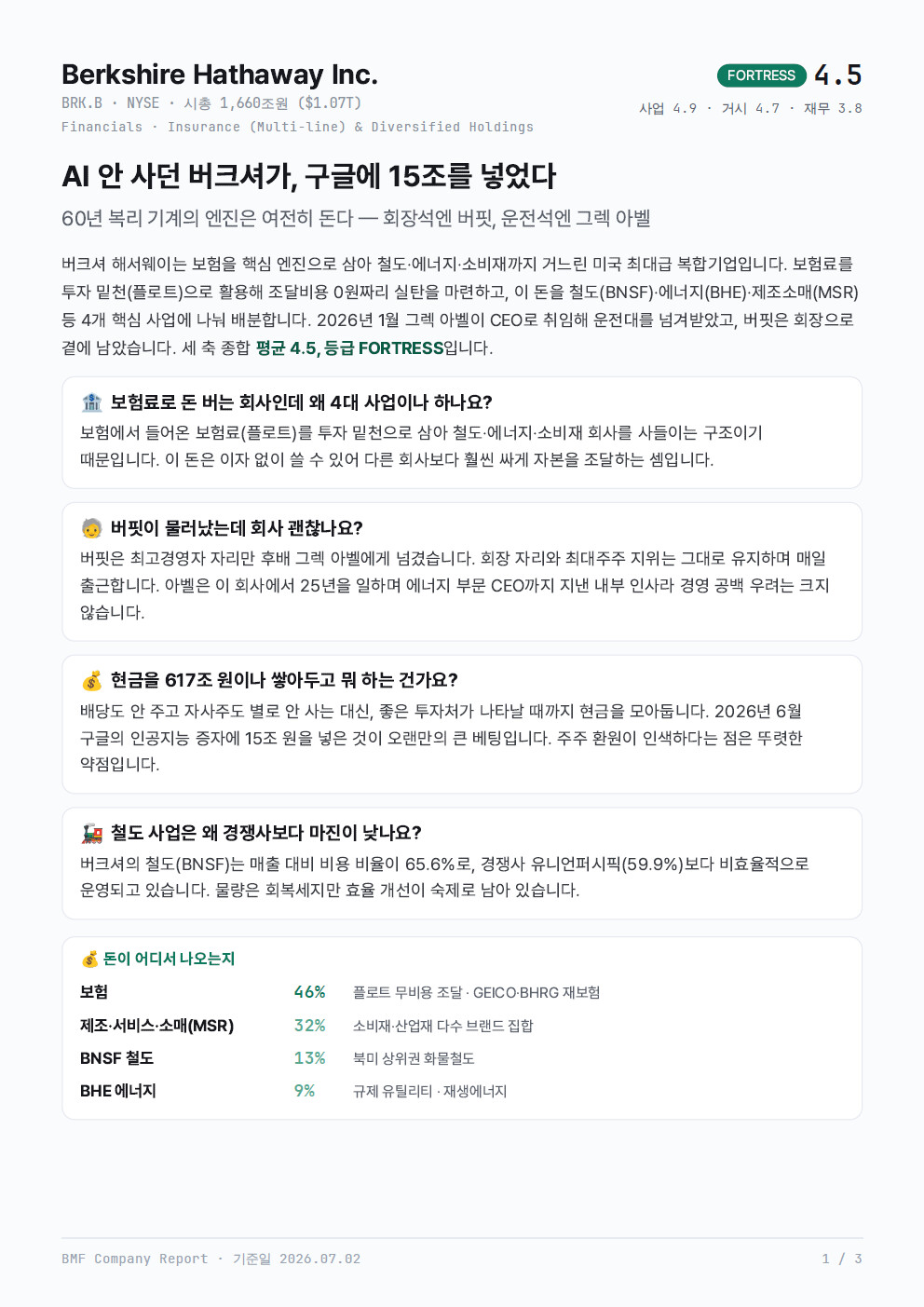Click the bank building emoji icon
The width and height of the screenshot is (924, 1307).
pyautogui.click(x=91, y=402)
